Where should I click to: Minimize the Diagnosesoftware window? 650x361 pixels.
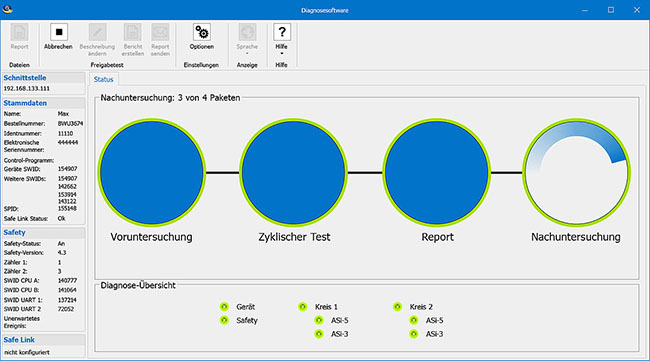tap(585, 10)
